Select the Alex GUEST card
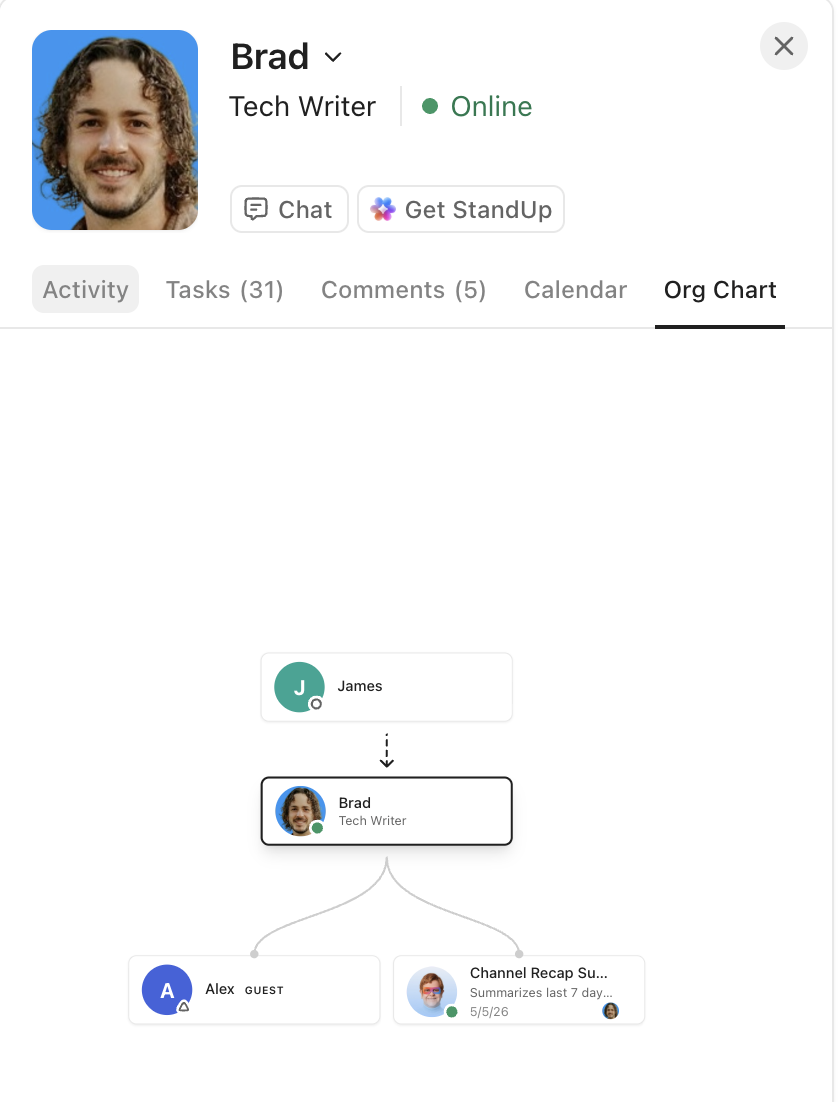The image size is (838, 1102). [x=254, y=990]
